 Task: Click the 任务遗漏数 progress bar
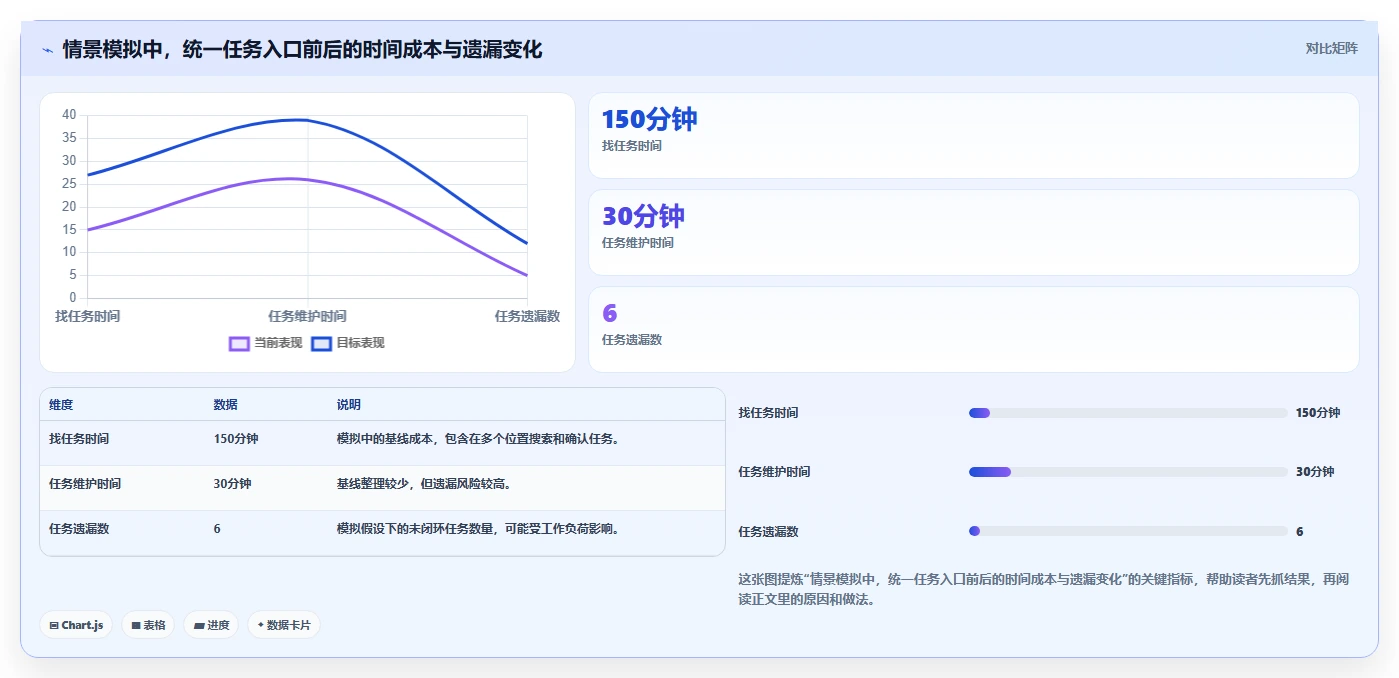click(1128, 531)
